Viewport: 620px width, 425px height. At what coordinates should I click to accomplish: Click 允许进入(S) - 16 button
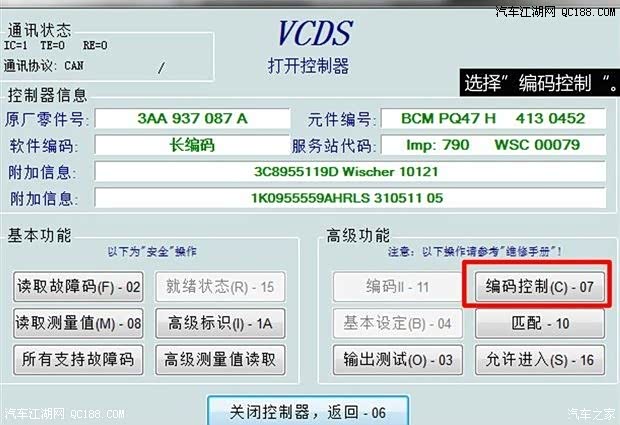tap(540, 360)
